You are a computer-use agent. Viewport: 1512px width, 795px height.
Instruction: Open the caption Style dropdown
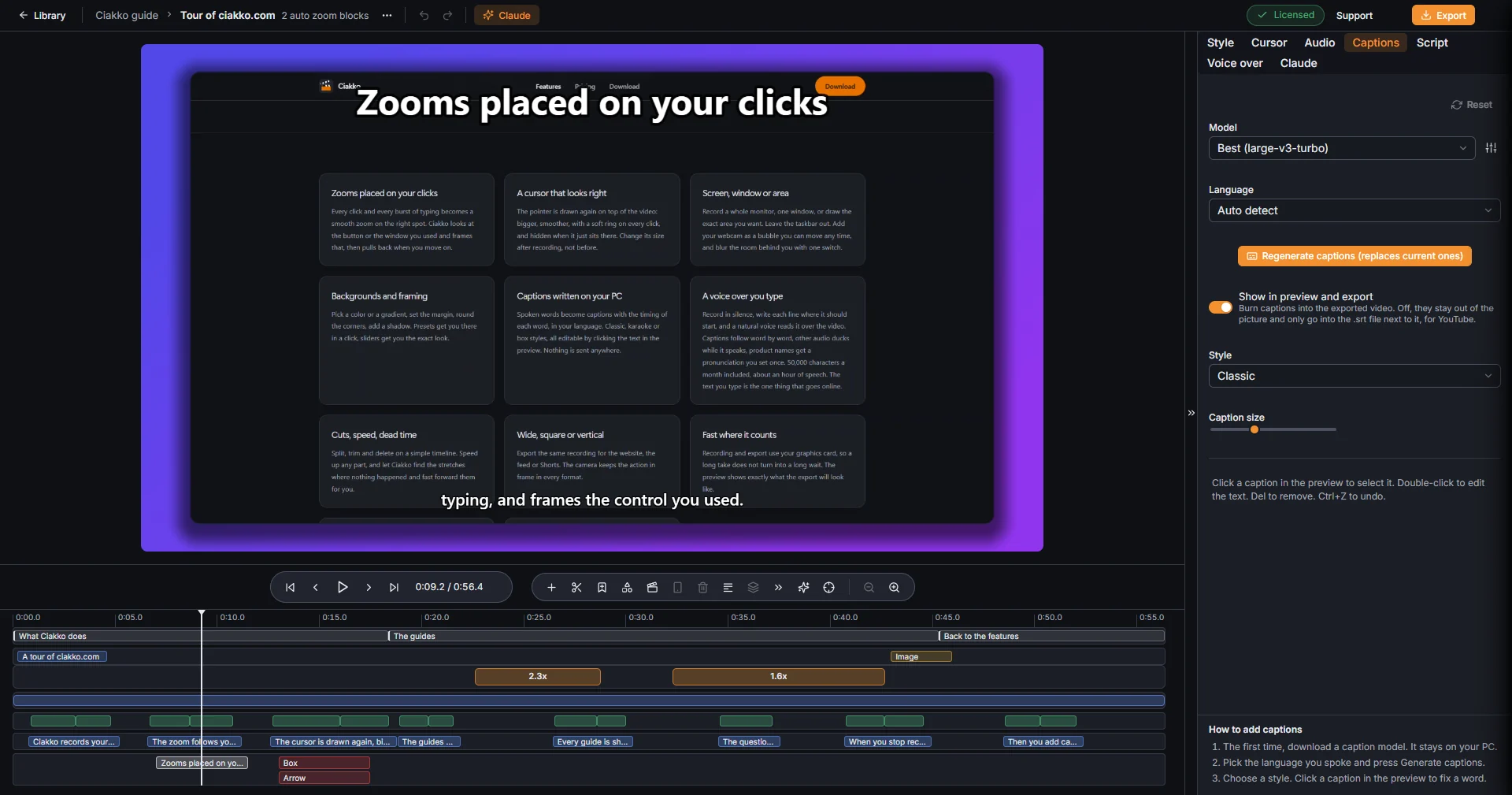point(1354,376)
